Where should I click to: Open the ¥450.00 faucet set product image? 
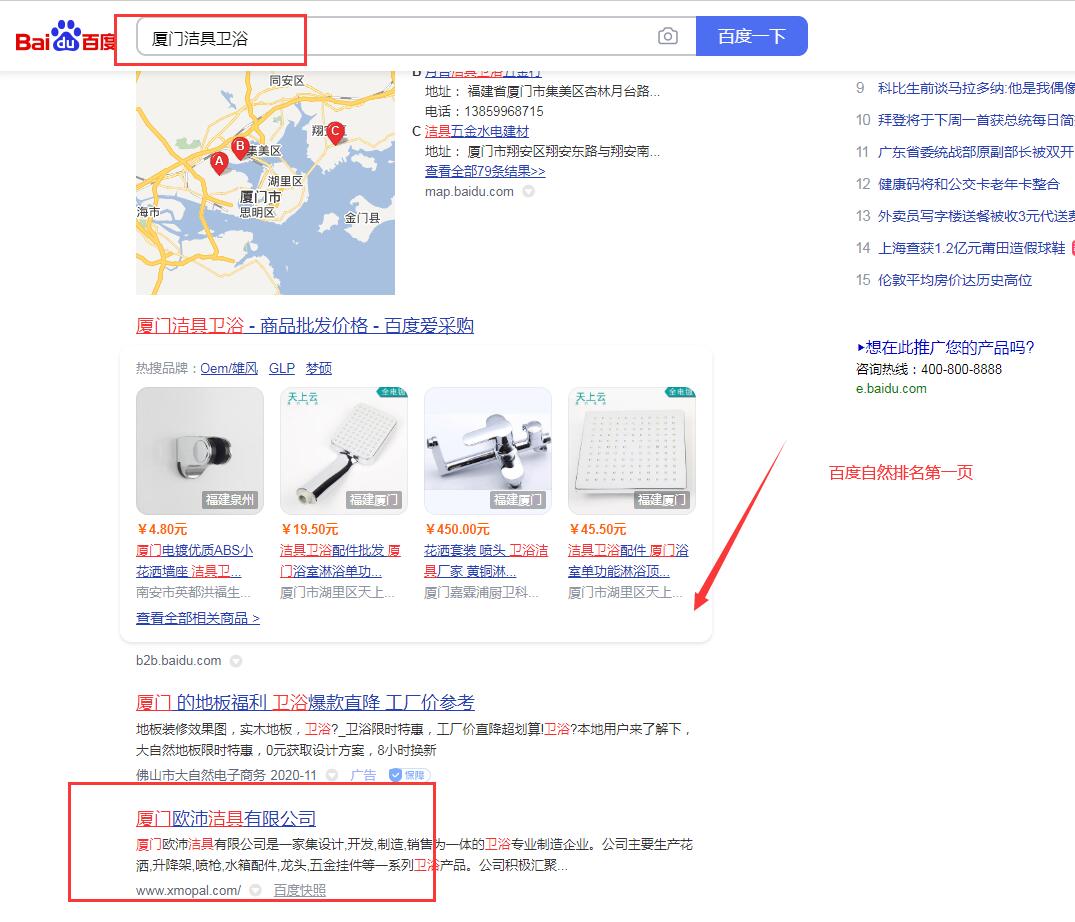(487, 450)
